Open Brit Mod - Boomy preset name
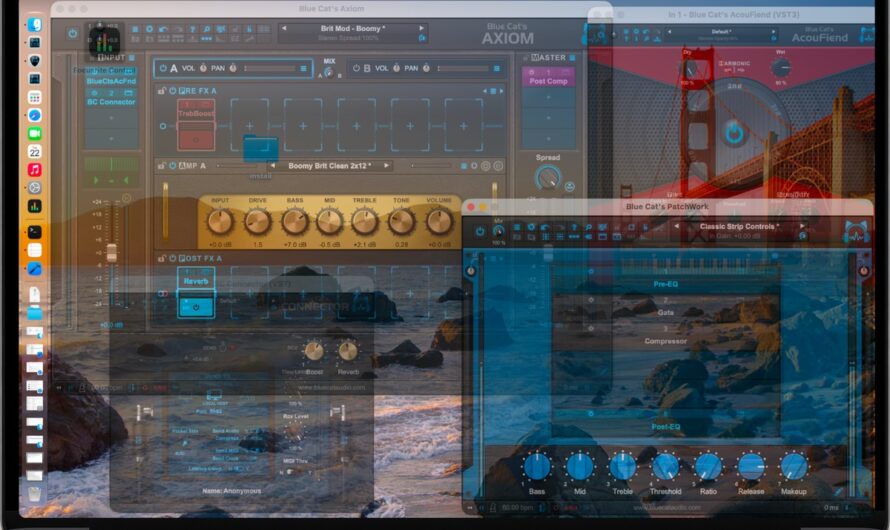890x530 pixels. (352, 28)
